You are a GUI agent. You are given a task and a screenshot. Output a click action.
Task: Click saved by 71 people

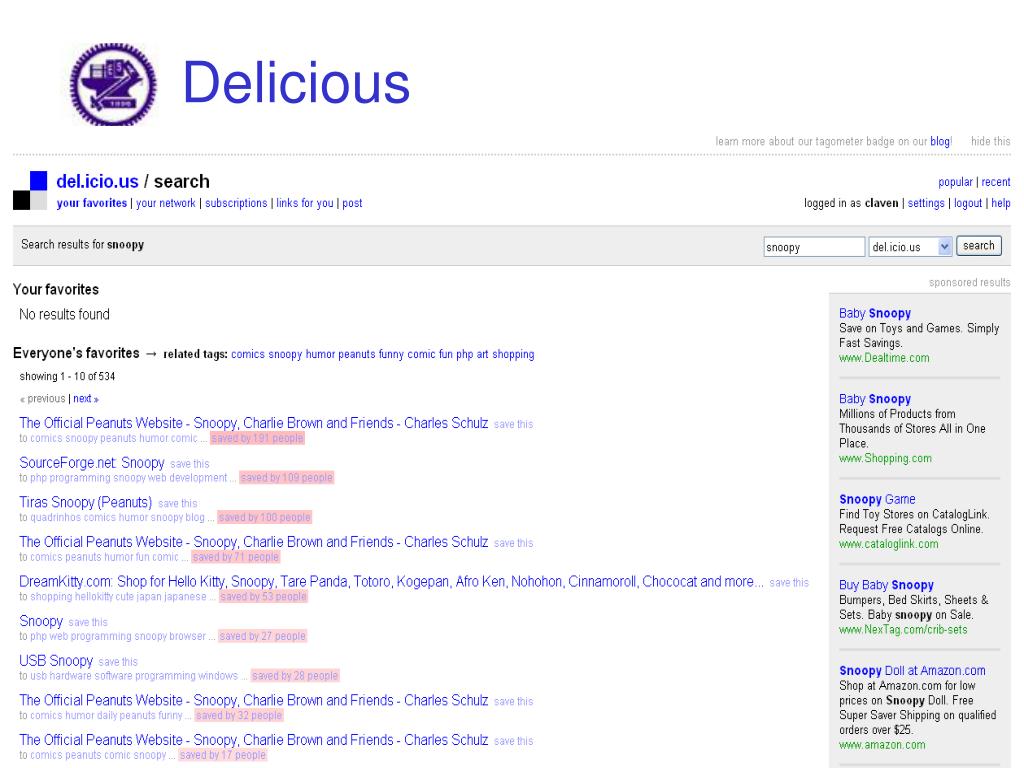pos(235,557)
